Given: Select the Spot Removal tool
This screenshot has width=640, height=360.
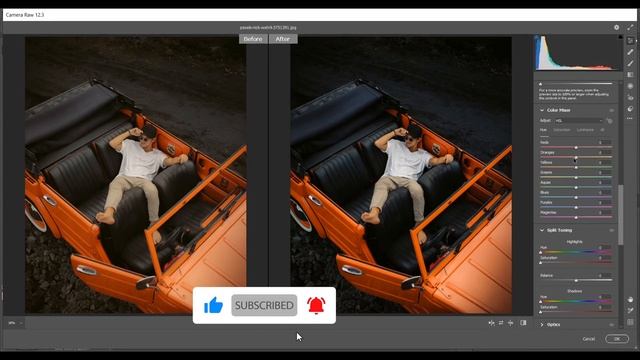Looking at the screenshot, I should (x=630, y=52).
